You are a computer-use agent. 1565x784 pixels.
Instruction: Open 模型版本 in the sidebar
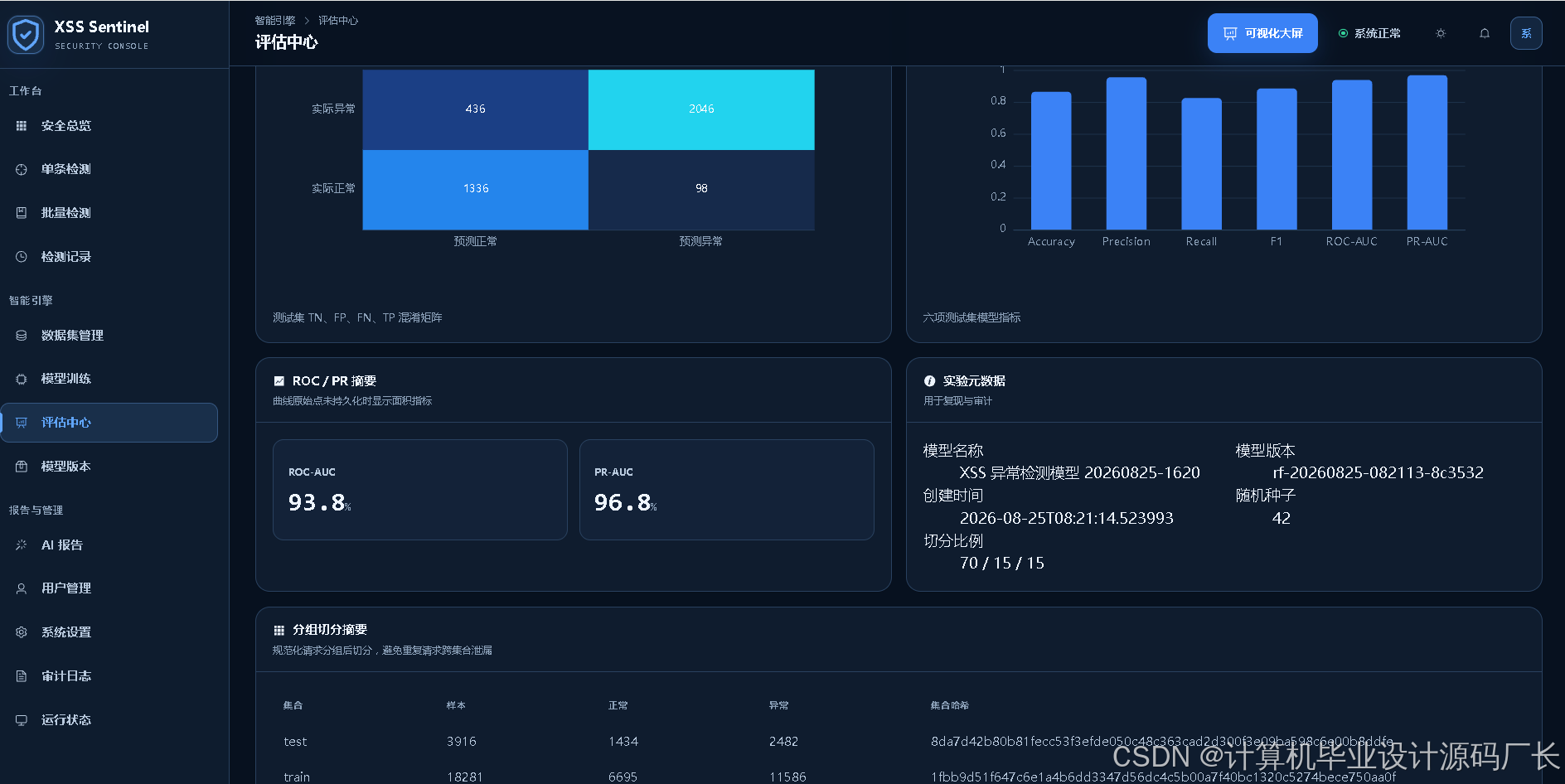tap(109, 467)
